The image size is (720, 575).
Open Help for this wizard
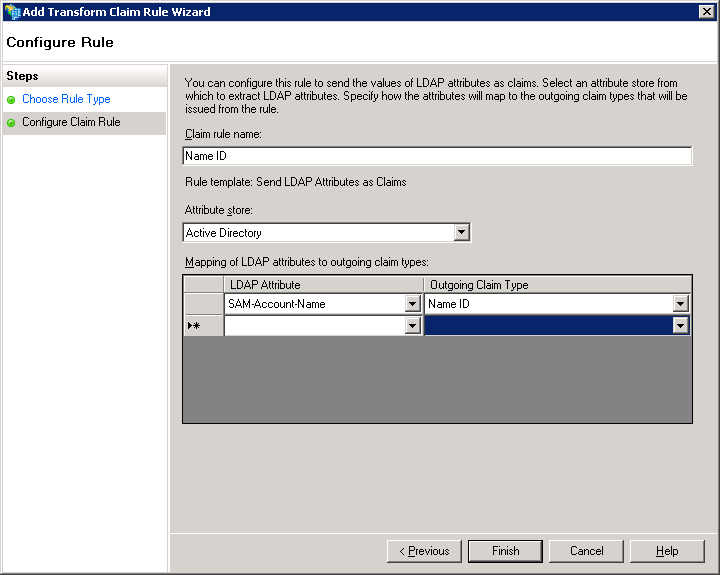667,551
